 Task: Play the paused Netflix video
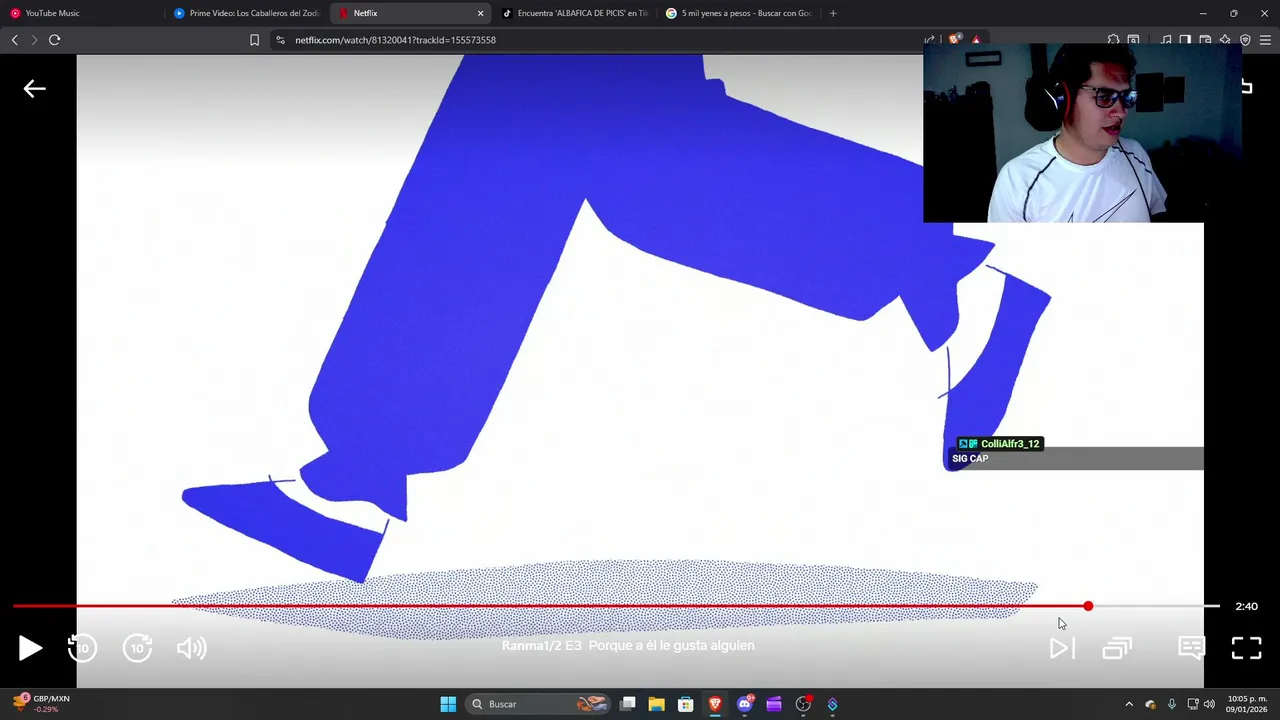pyautogui.click(x=30, y=648)
